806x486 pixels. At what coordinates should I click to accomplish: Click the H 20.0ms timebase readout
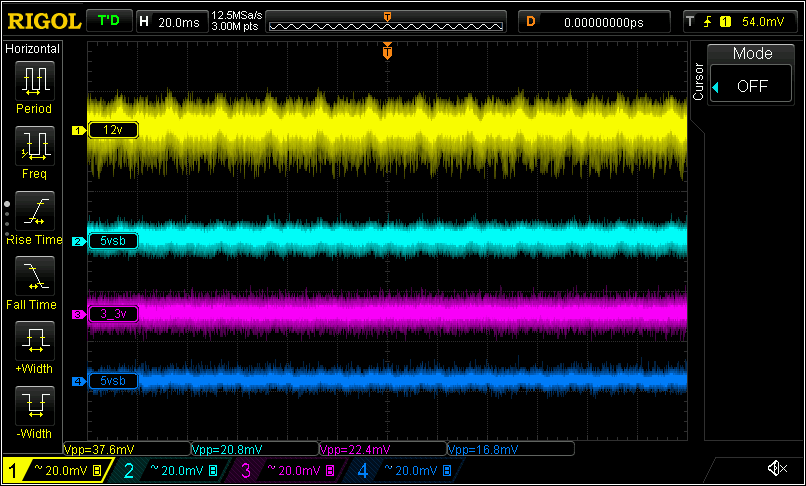pyautogui.click(x=172, y=22)
